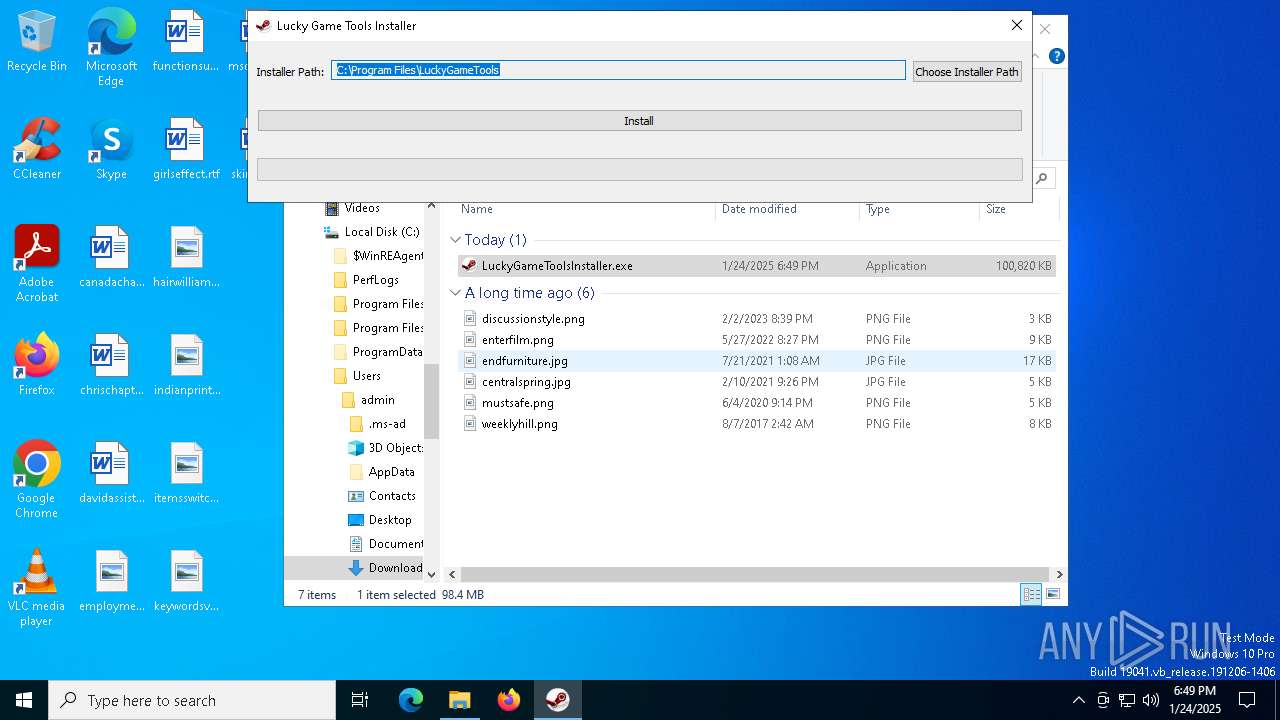Show hidden system tray icons
The height and width of the screenshot is (720, 1280).
pyautogui.click(x=1078, y=700)
